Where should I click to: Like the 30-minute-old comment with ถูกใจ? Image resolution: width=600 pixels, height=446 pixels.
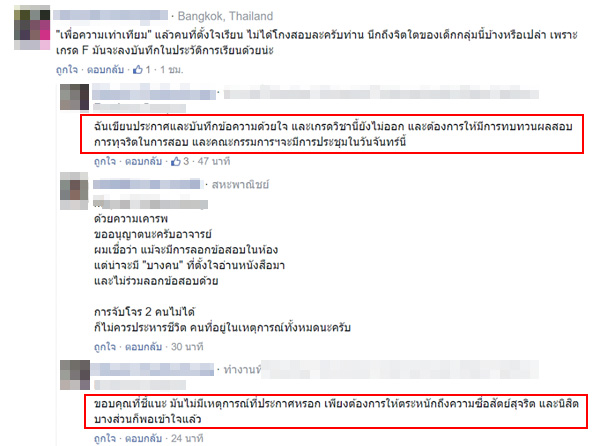(x=105, y=347)
